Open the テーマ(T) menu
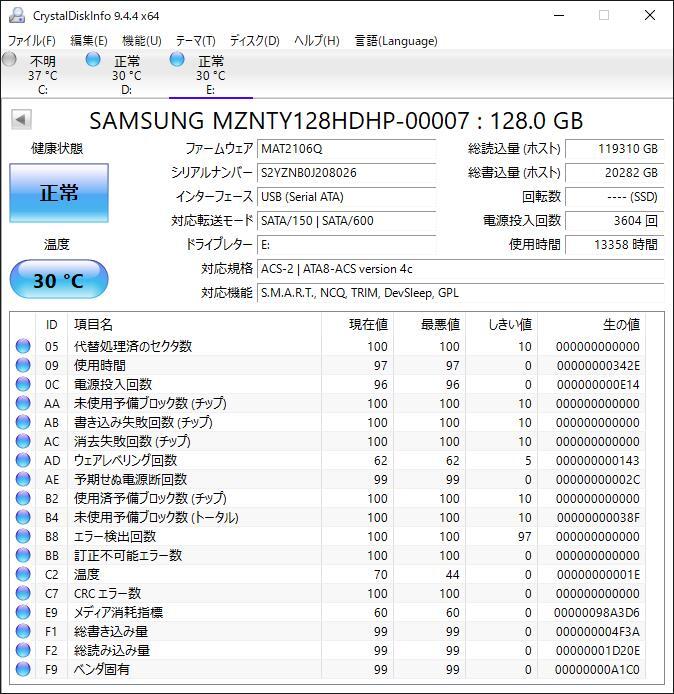Viewport: 674px width, 694px height. tap(196, 41)
